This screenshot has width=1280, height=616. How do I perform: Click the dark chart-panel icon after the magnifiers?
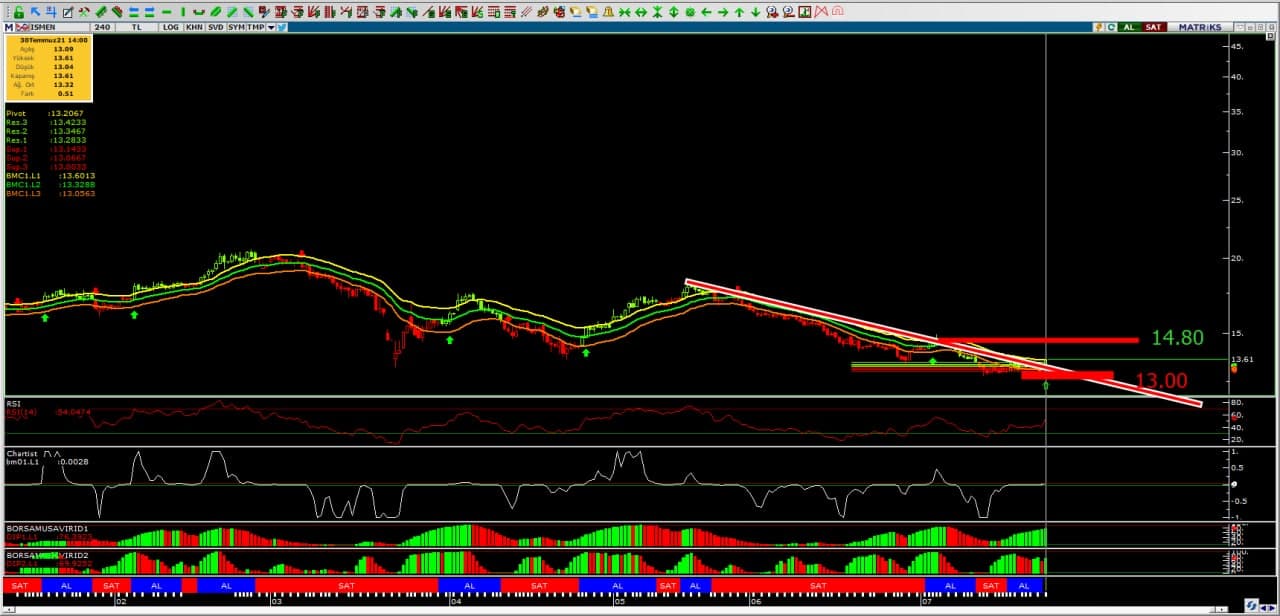[804, 12]
